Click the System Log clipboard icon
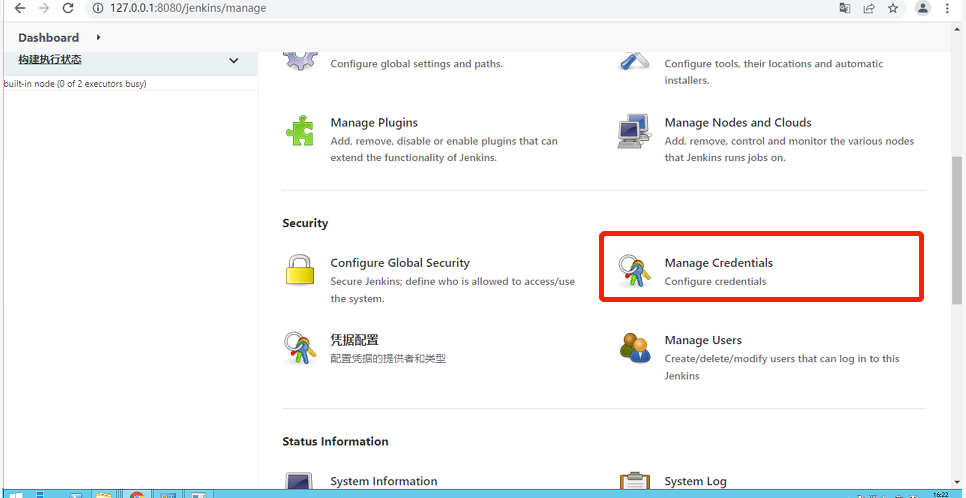Image resolution: width=966 pixels, height=498 pixels. (635, 481)
